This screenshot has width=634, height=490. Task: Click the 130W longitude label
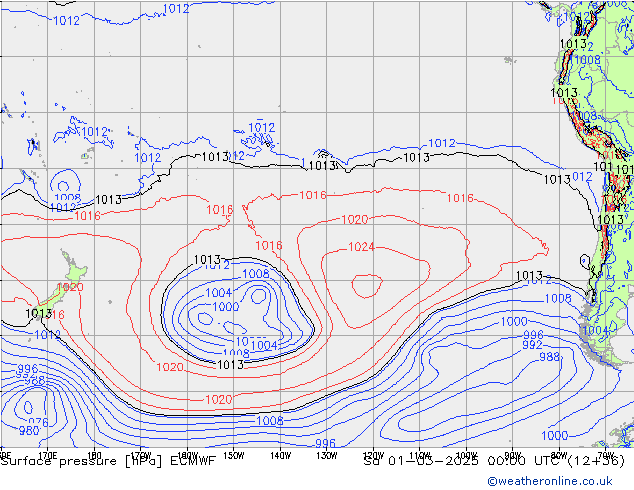coord(327,456)
